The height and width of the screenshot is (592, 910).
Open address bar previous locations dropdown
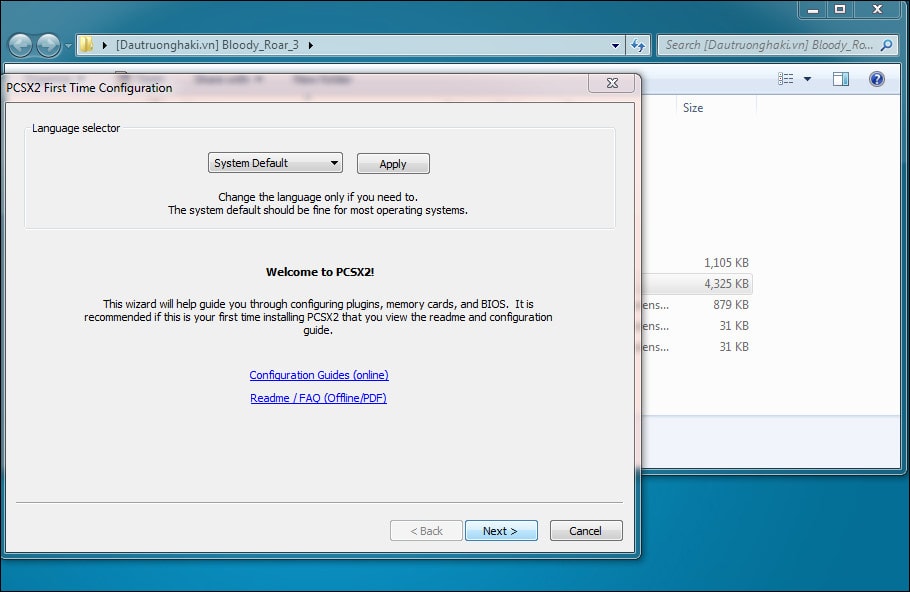615,45
